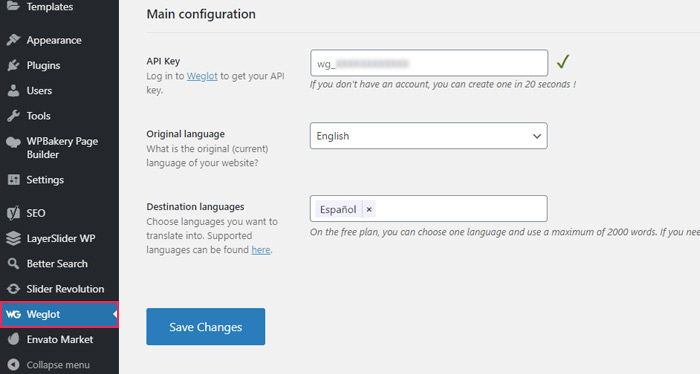
Task: Click Collapse menu text
Action: point(58,365)
